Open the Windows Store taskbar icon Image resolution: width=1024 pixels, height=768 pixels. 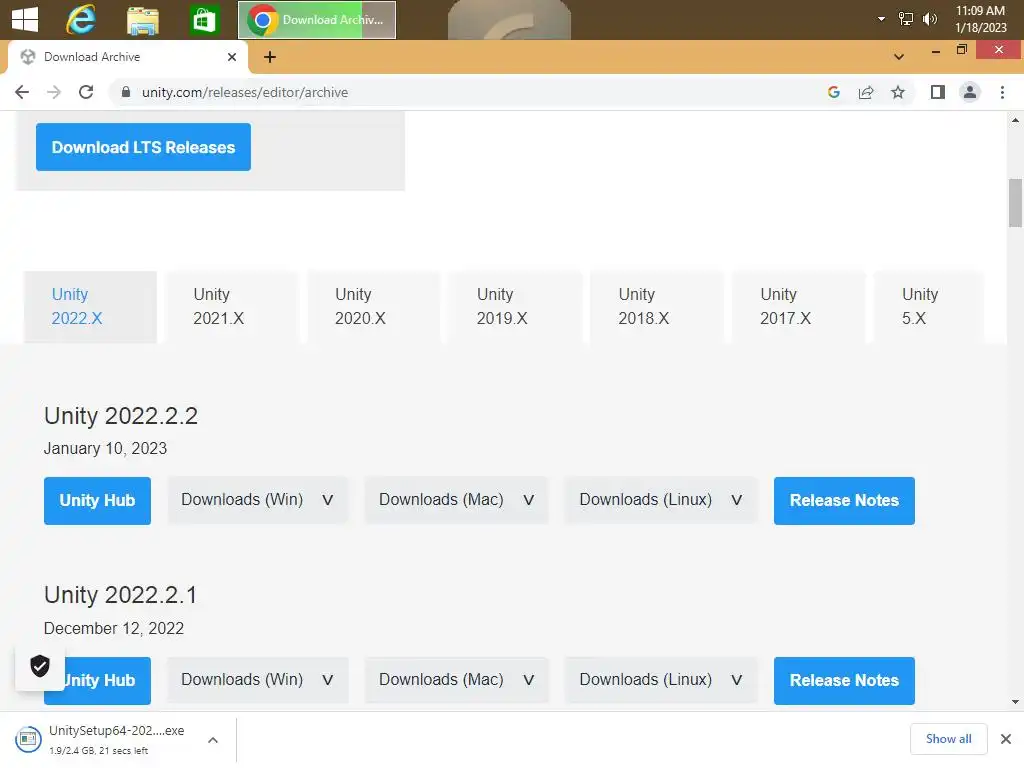(204, 20)
